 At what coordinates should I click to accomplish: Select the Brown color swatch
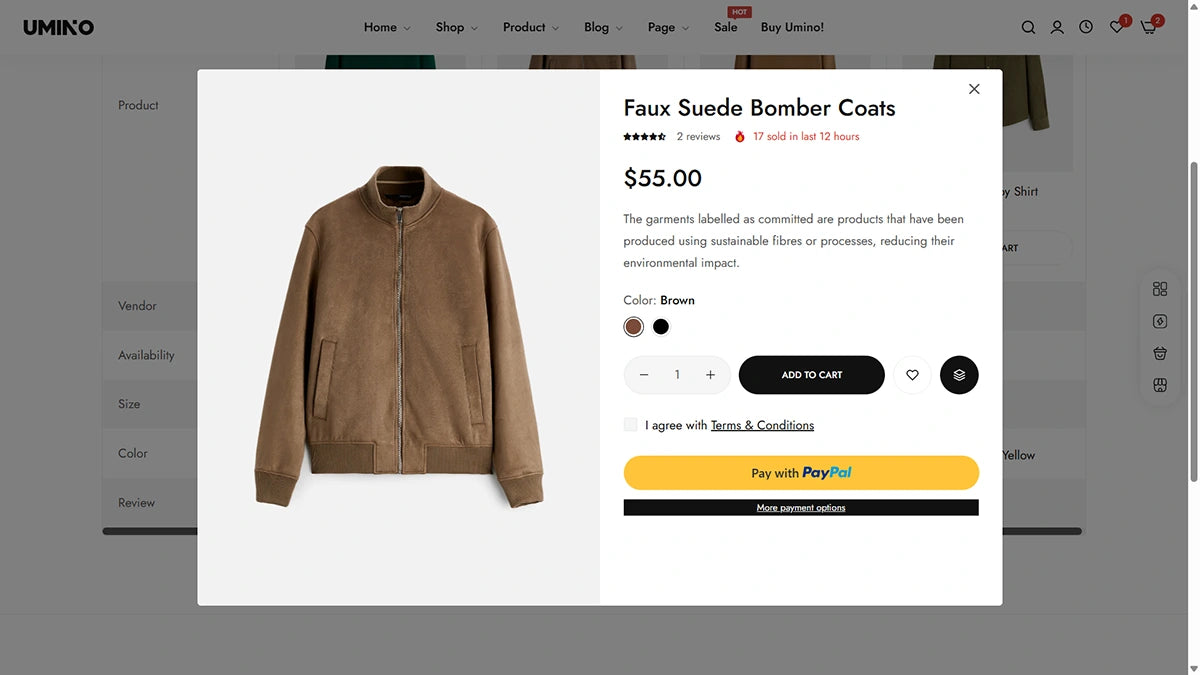coord(633,327)
